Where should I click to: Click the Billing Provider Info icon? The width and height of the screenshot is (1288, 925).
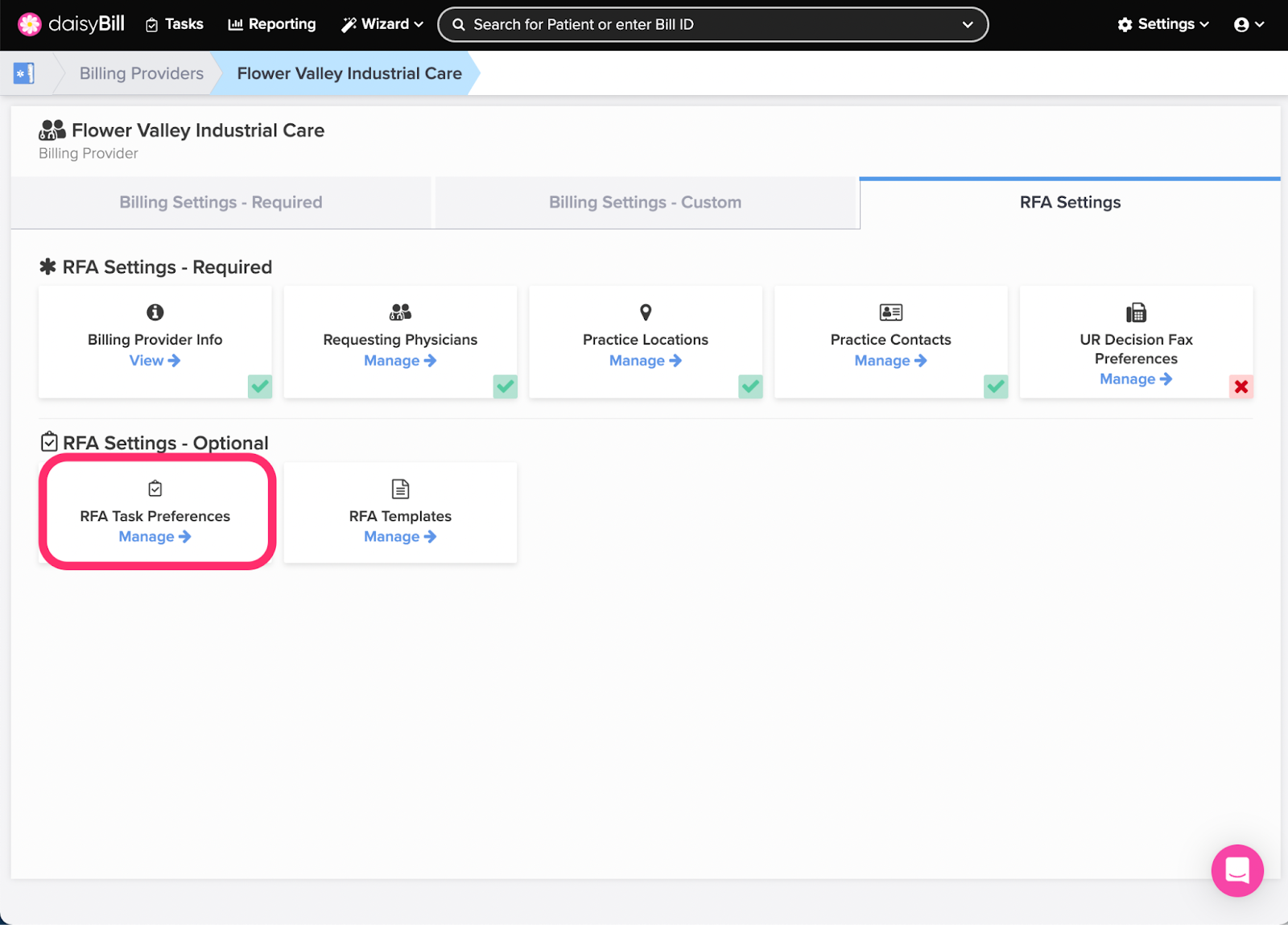click(155, 312)
